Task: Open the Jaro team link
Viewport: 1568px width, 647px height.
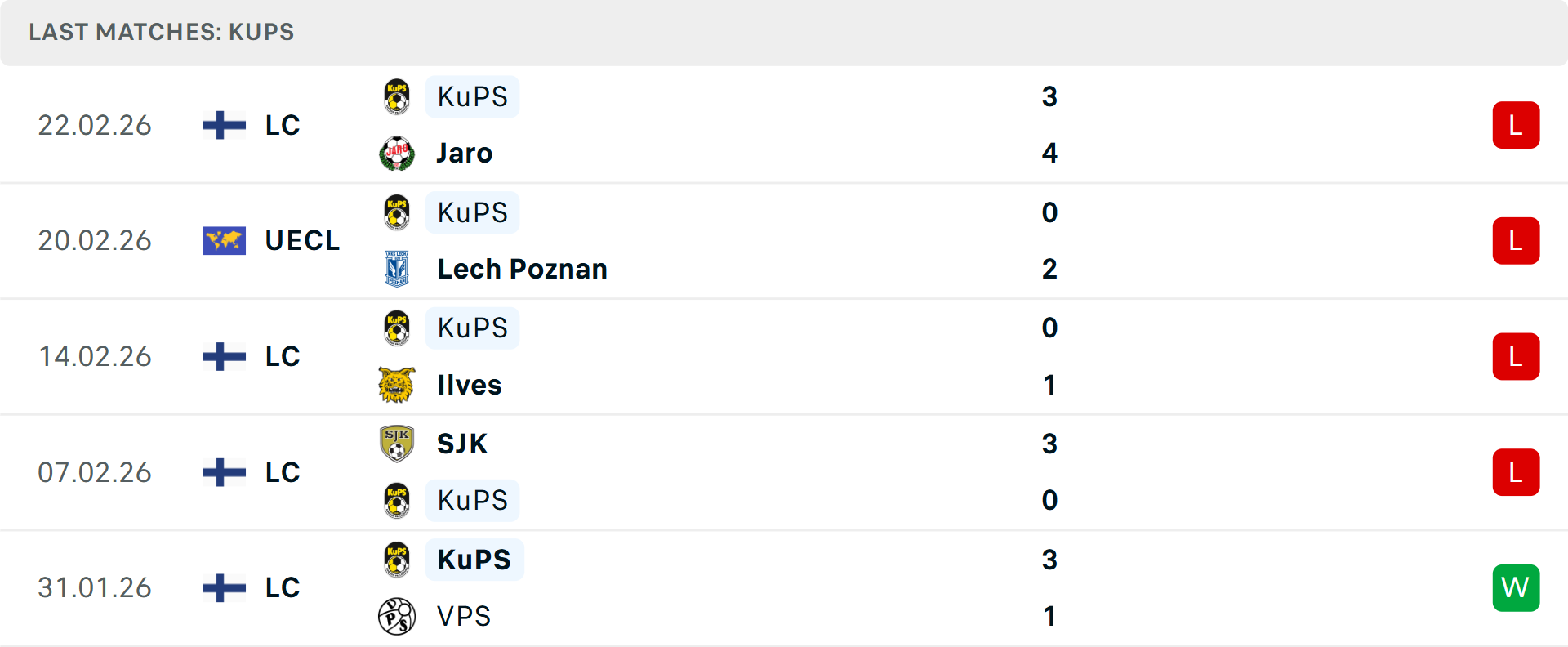Action: click(x=465, y=154)
